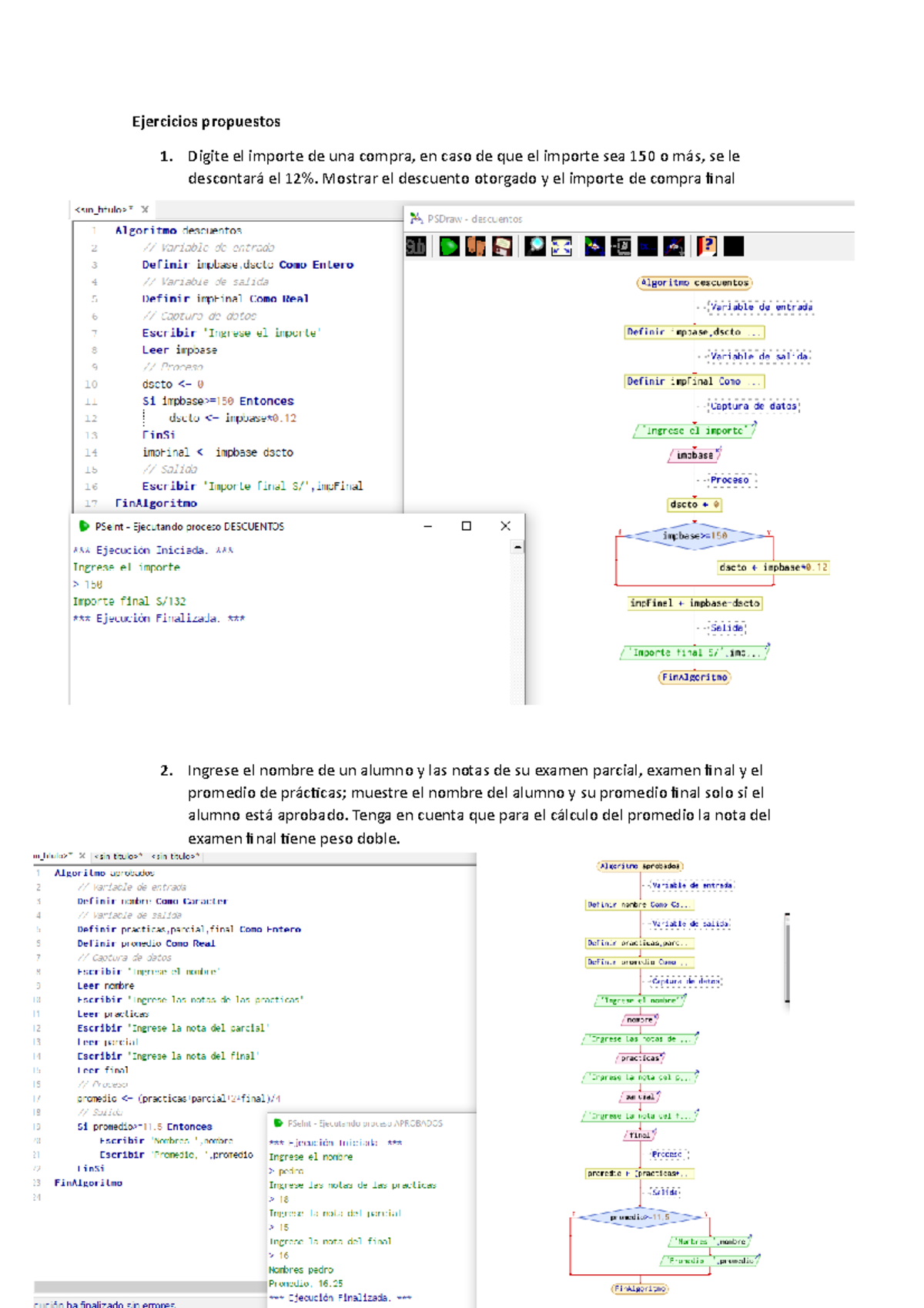Image resolution: width=924 pixels, height=1308 pixels.
Task: Click the PSeInt icon in DESCUENTOS console title
Action: pyautogui.click(x=84, y=526)
